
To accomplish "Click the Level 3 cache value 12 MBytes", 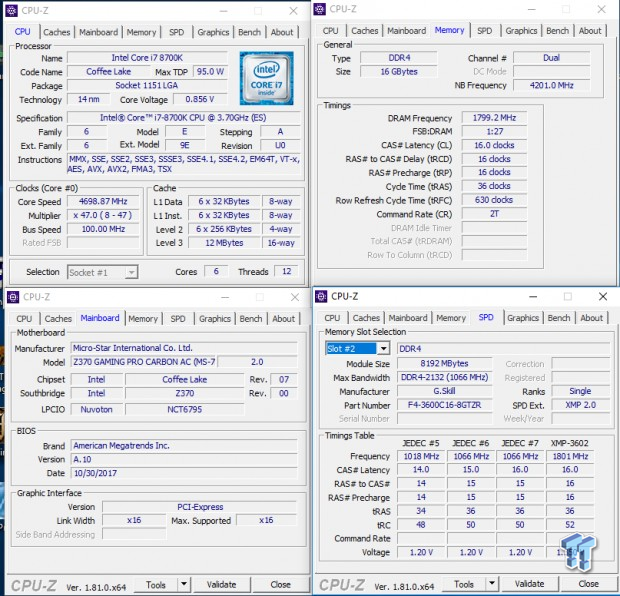I will point(224,243).
